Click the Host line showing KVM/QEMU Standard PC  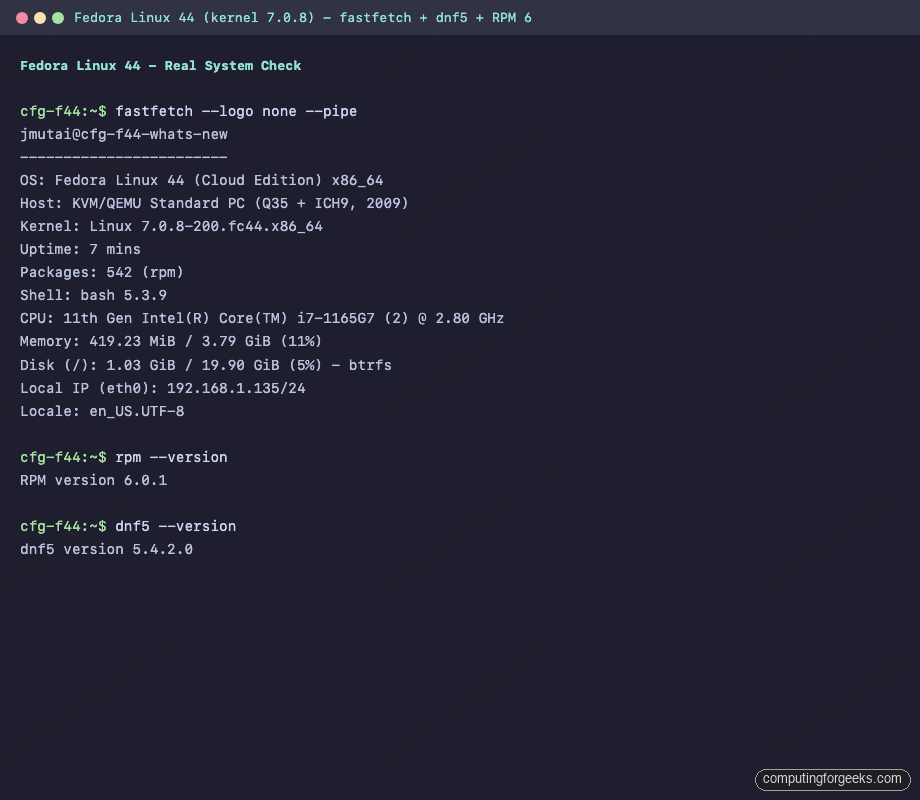[214, 203]
